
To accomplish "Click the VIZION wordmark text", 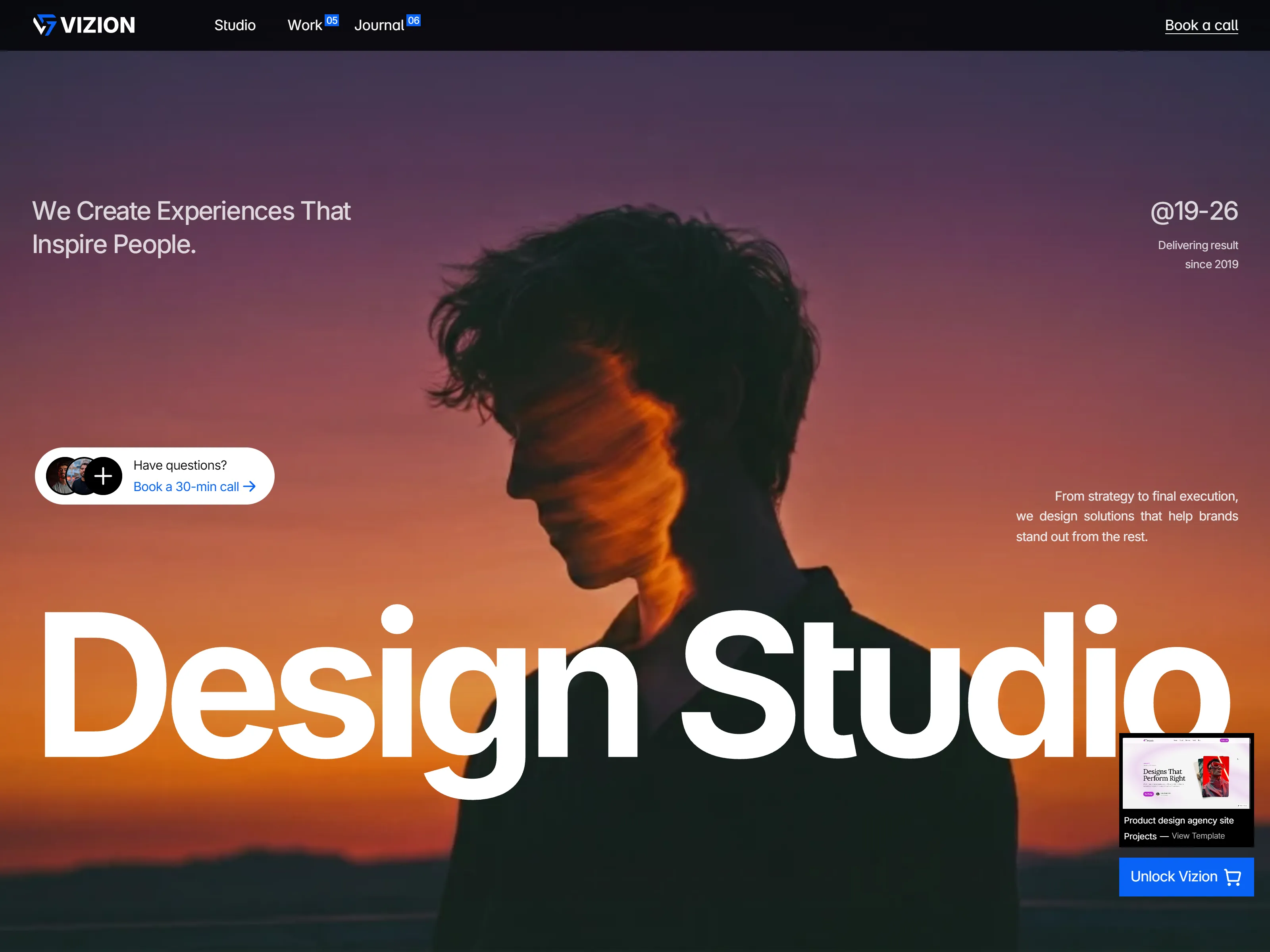I will click(98, 25).
